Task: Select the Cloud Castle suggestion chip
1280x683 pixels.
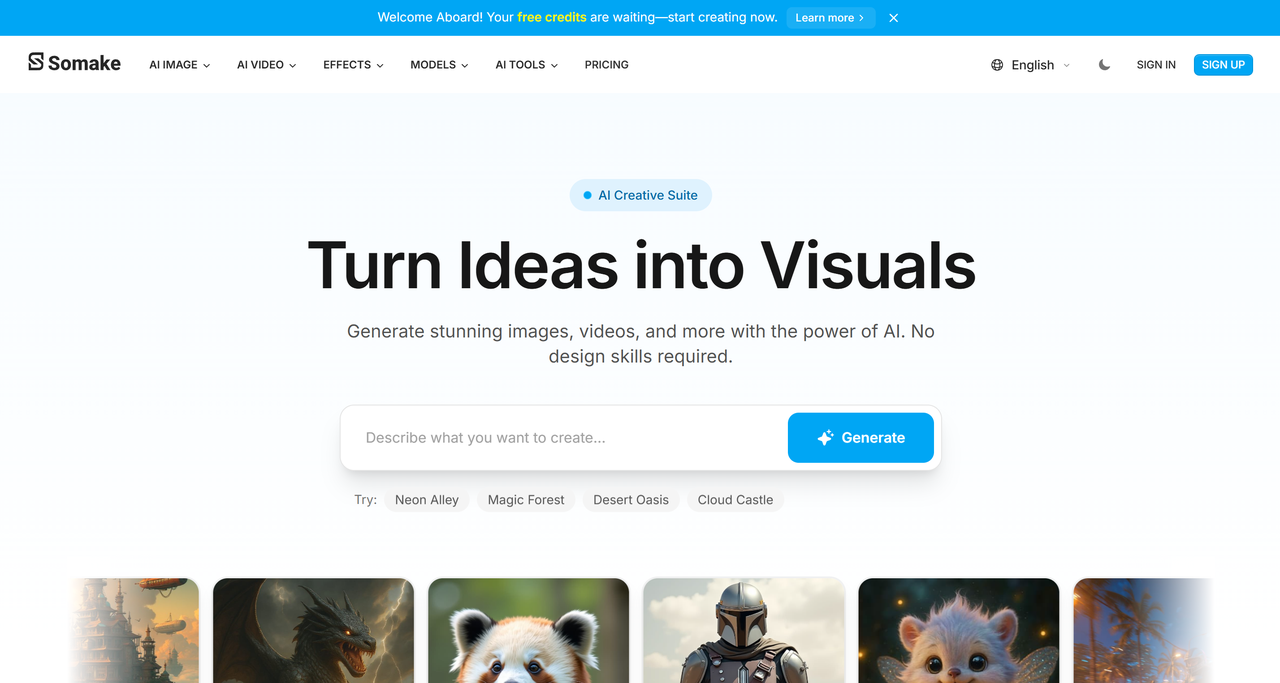Action: 735,500
